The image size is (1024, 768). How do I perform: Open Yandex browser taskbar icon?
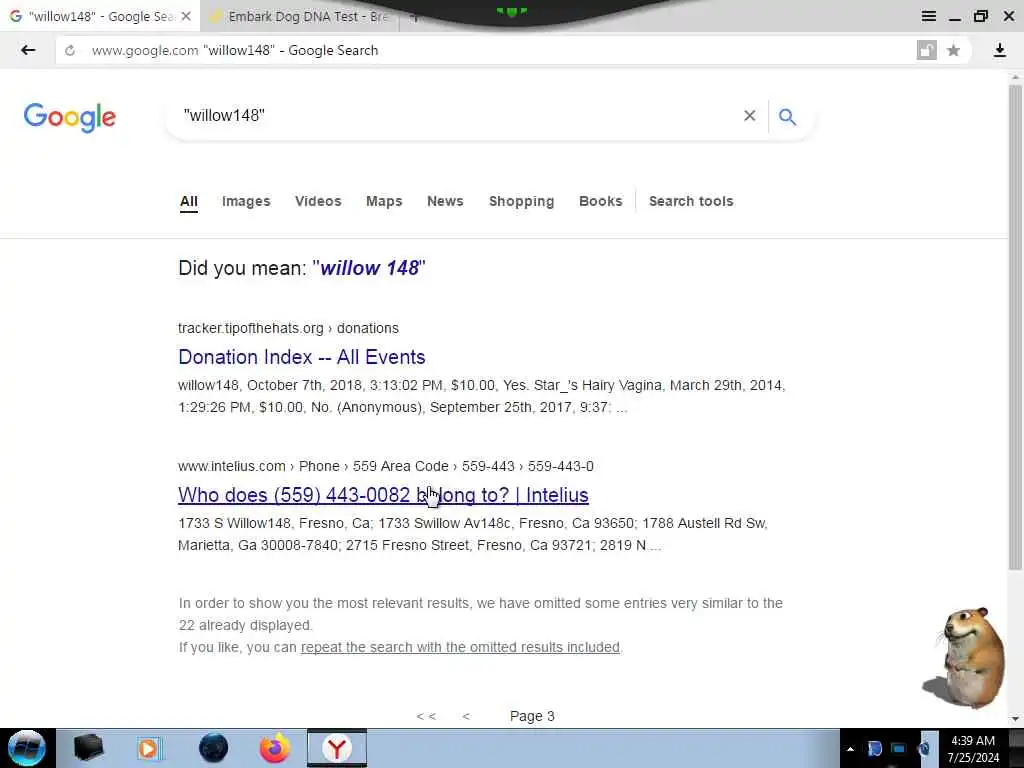(x=337, y=748)
